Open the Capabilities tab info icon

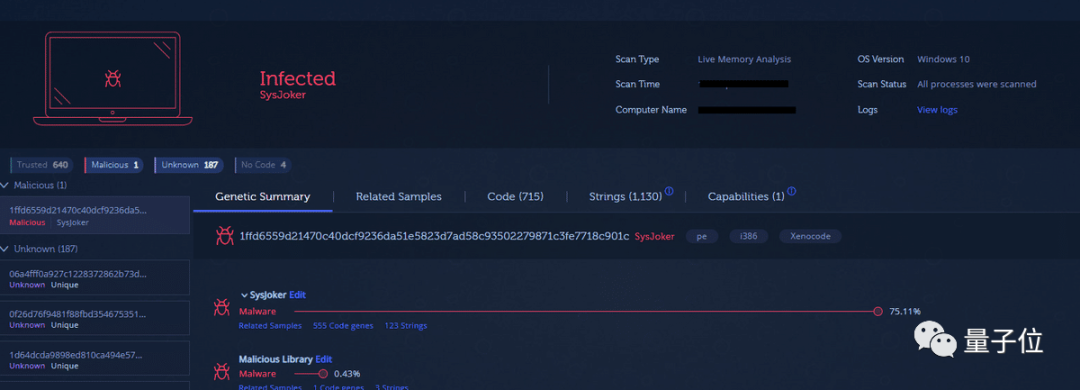coord(791,192)
